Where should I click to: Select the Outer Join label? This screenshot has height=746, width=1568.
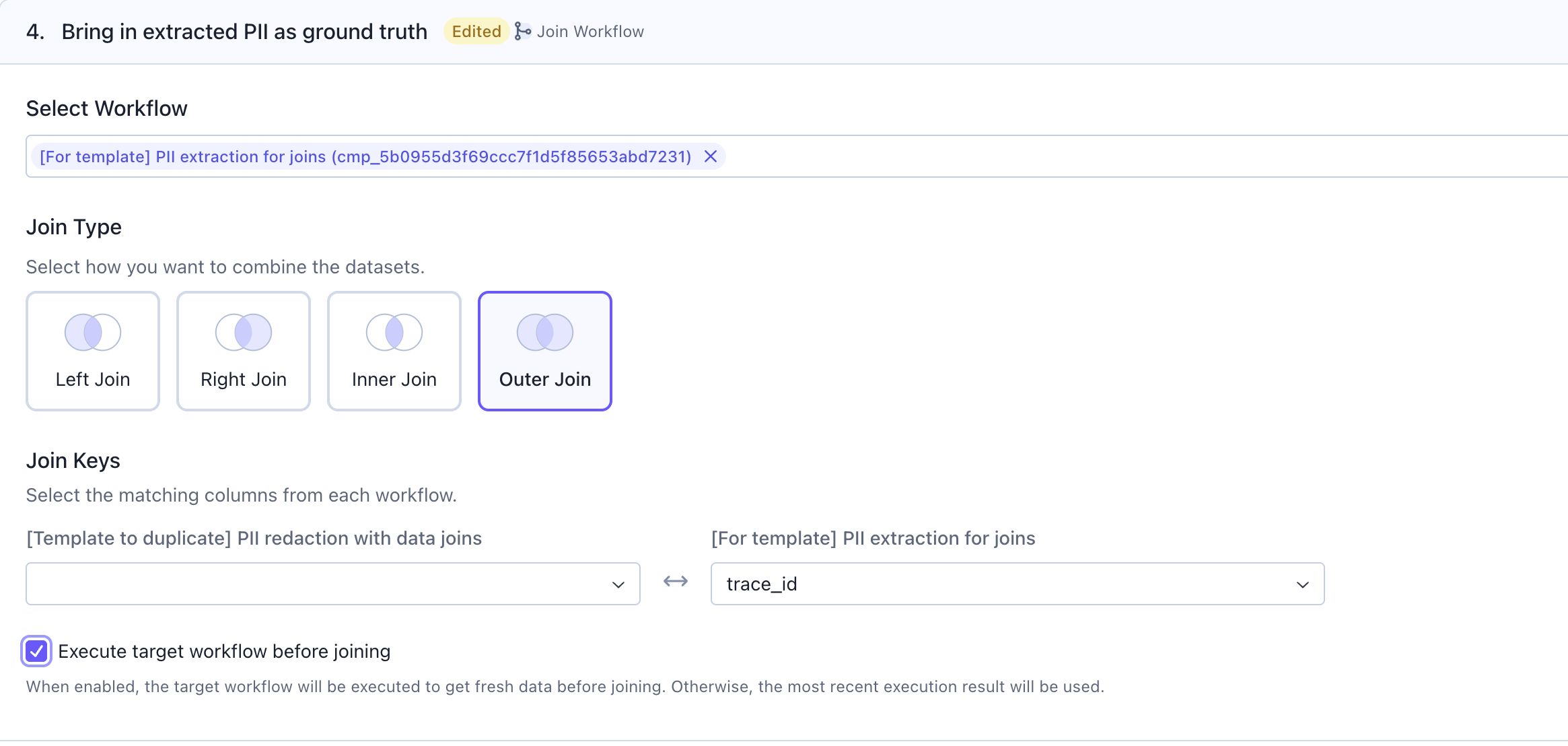tap(545, 380)
